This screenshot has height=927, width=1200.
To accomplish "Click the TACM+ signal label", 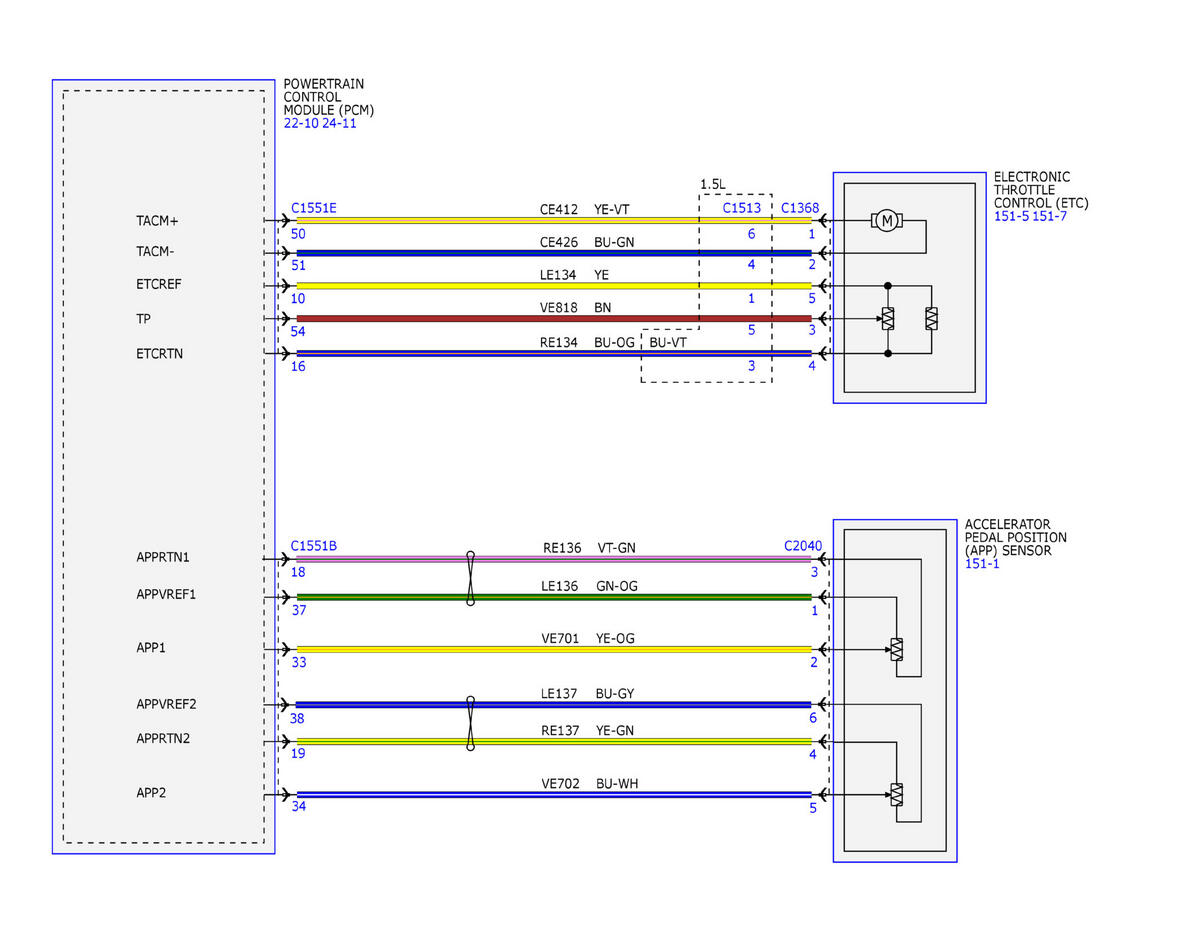I will [x=157, y=220].
